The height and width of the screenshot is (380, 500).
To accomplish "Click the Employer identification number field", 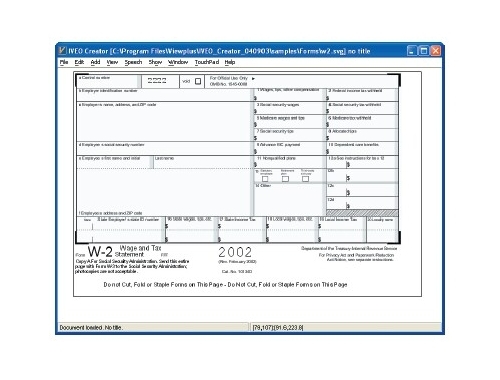I will pyautogui.click(x=164, y=95).
